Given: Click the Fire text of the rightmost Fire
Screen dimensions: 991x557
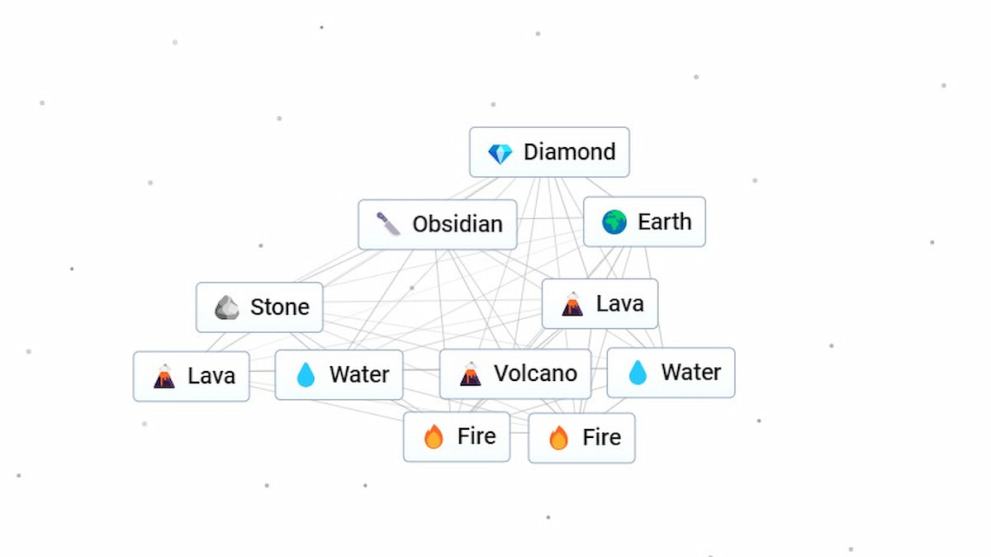Looking at the screenshot, I should click(601, 437).
